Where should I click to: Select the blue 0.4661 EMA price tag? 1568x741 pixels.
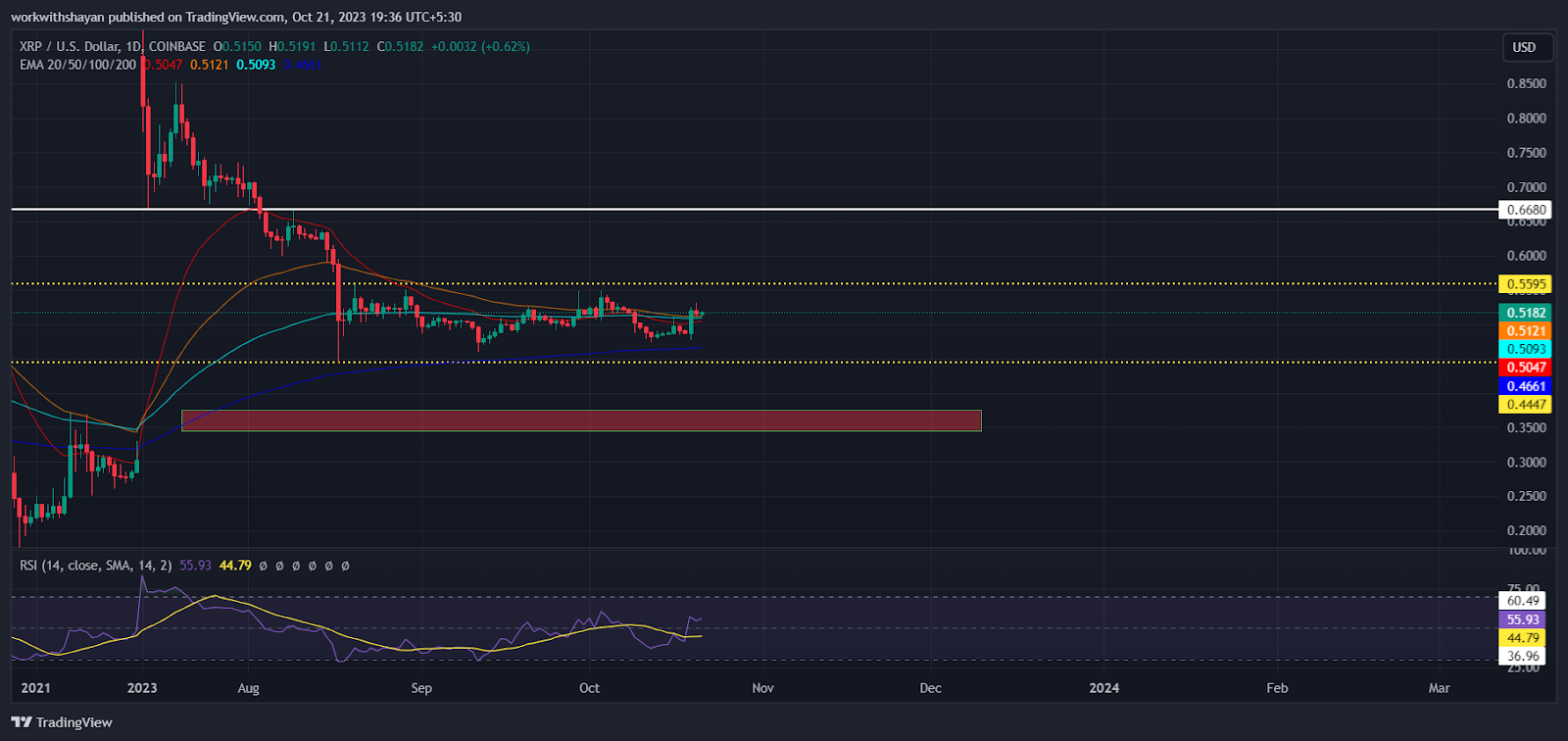(x=1526, y=386)
